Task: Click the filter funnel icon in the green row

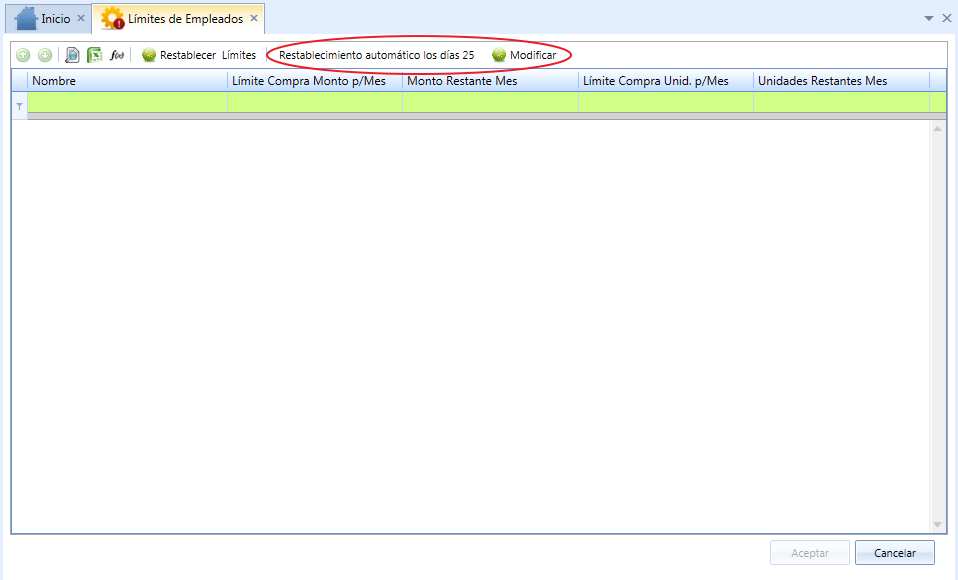Action: coord(20,106)
